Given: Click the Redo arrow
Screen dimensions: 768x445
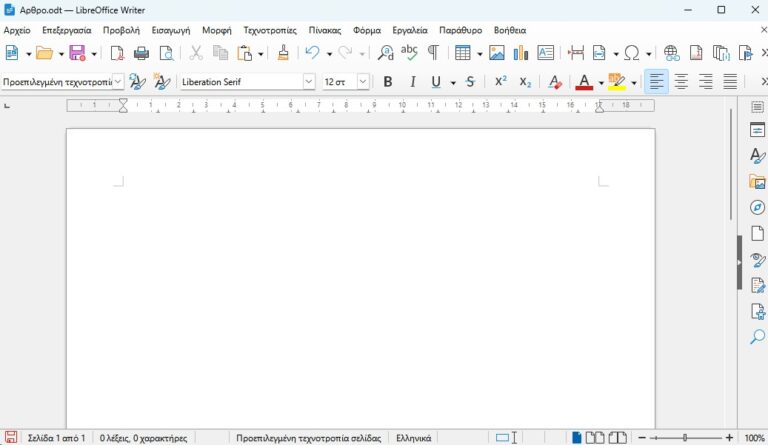Looking at the screenshot, I should 345,52.
